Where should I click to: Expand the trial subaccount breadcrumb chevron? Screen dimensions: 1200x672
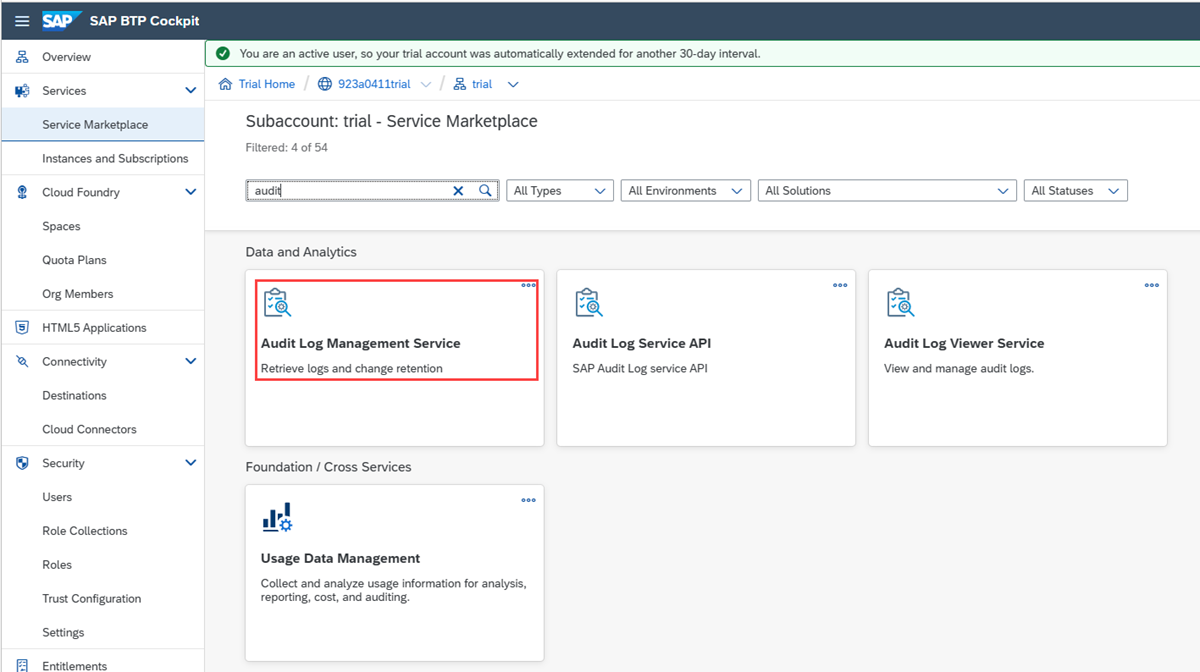pyautogui.click(x=513, y=84)
